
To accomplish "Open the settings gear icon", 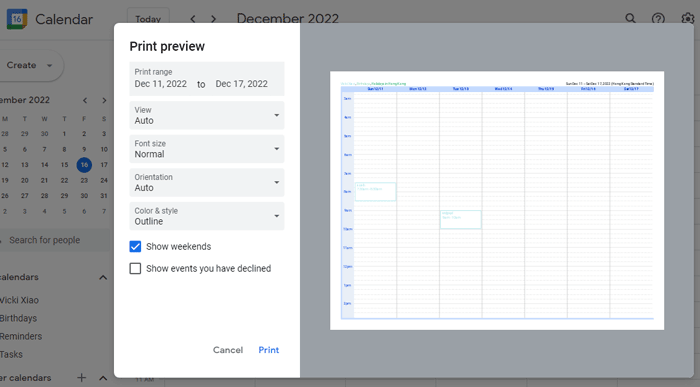I will tap(688, 18).
